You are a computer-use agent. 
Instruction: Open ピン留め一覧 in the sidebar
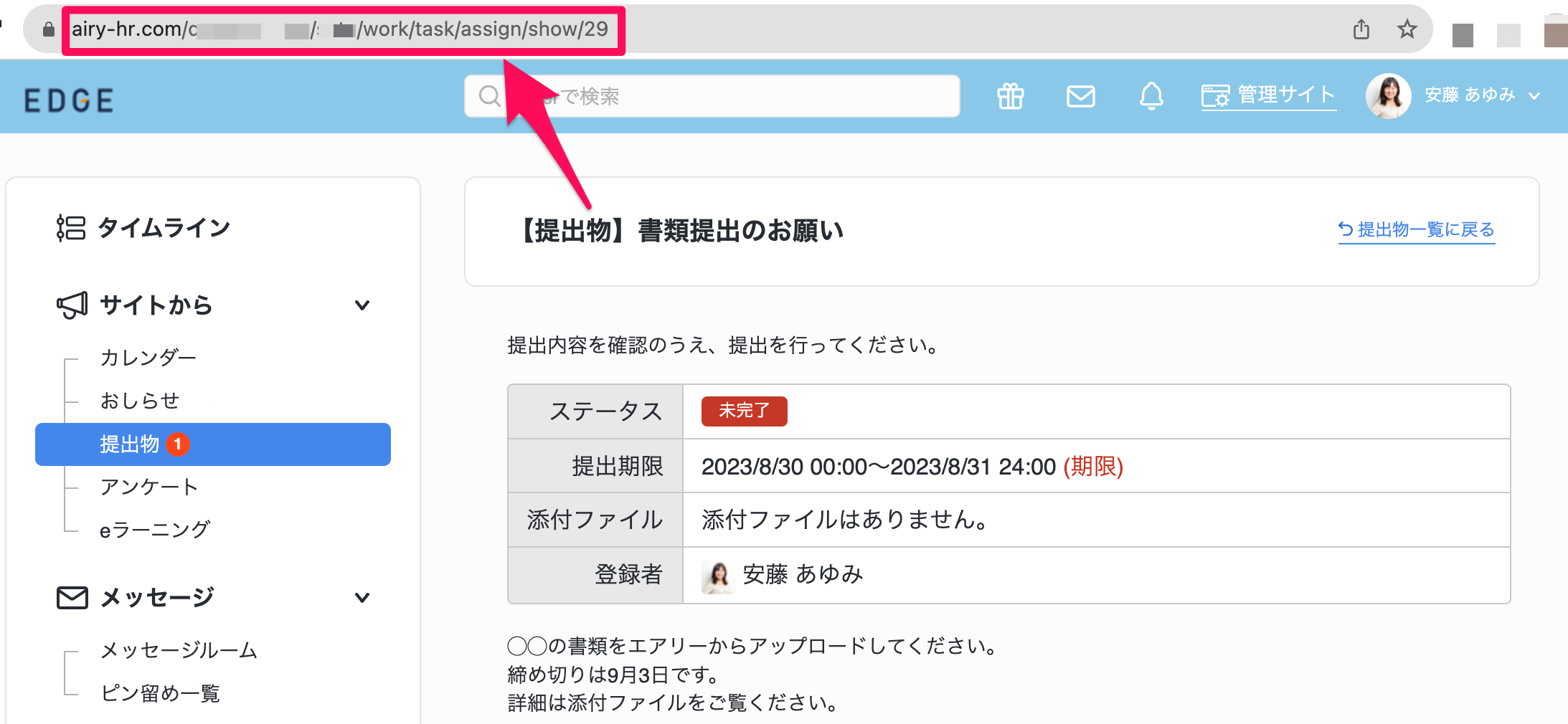point(160,693)
